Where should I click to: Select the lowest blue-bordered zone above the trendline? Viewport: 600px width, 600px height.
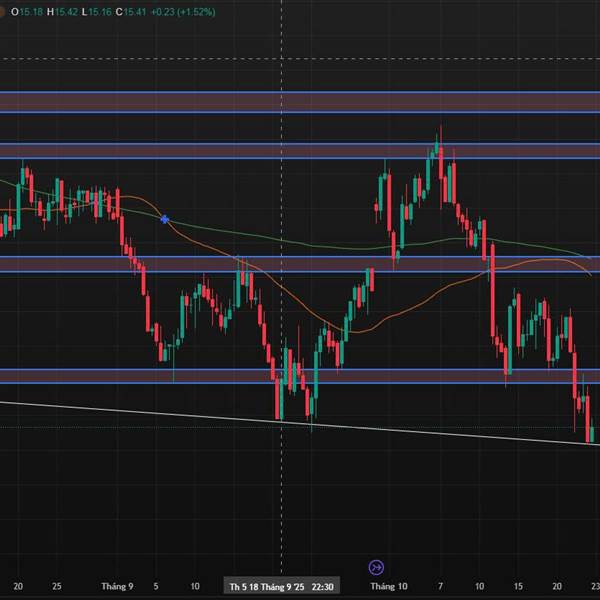(300, 376)
